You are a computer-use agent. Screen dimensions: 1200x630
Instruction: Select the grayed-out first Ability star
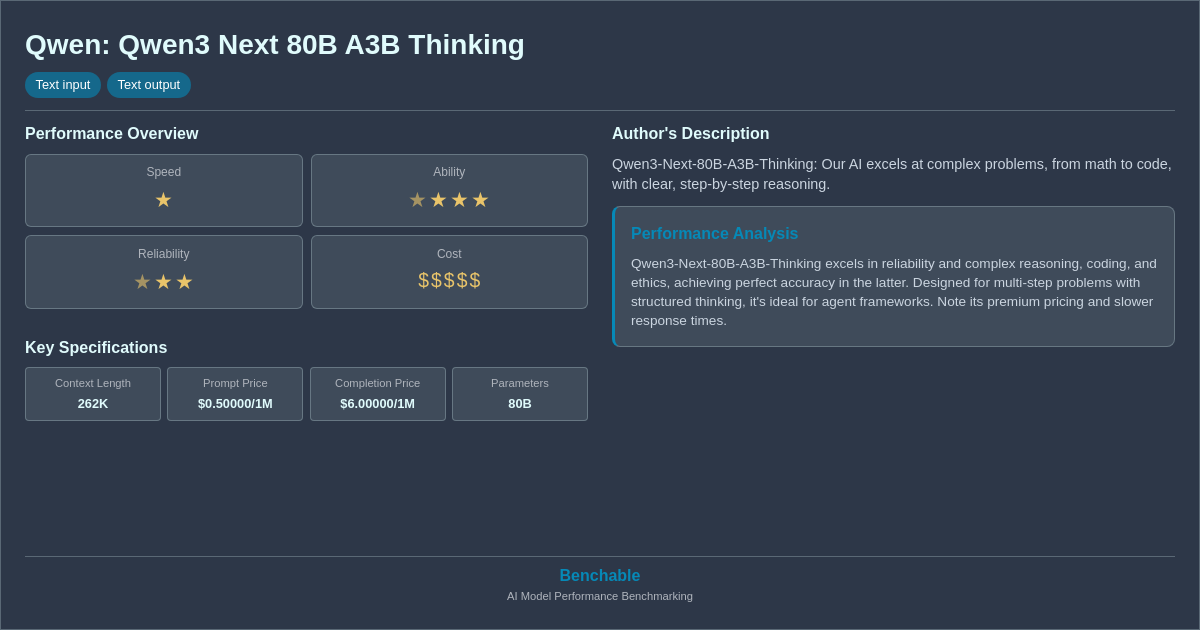click(x=417, y=200)
